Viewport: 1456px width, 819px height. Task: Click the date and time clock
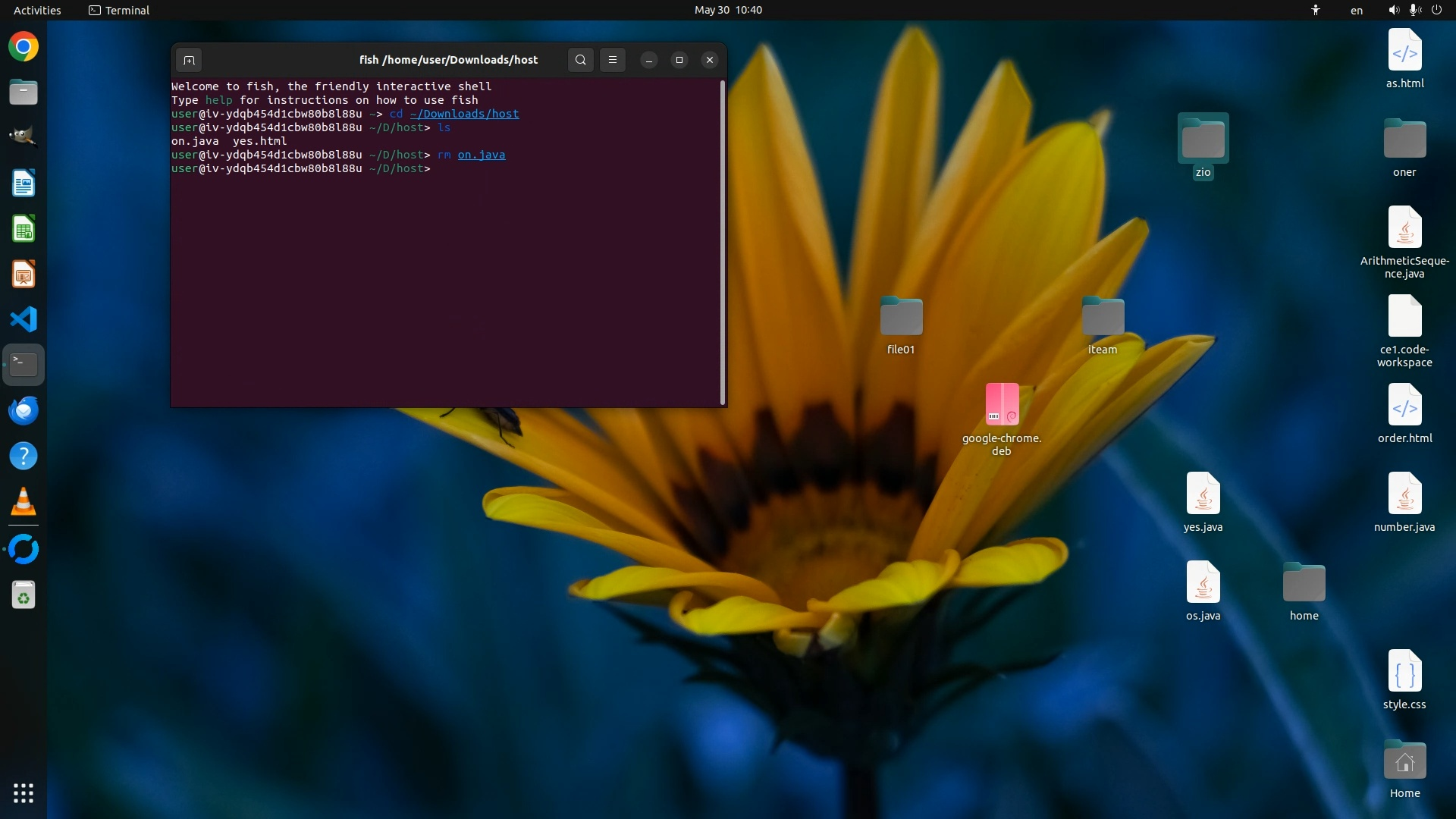[728, 10]
